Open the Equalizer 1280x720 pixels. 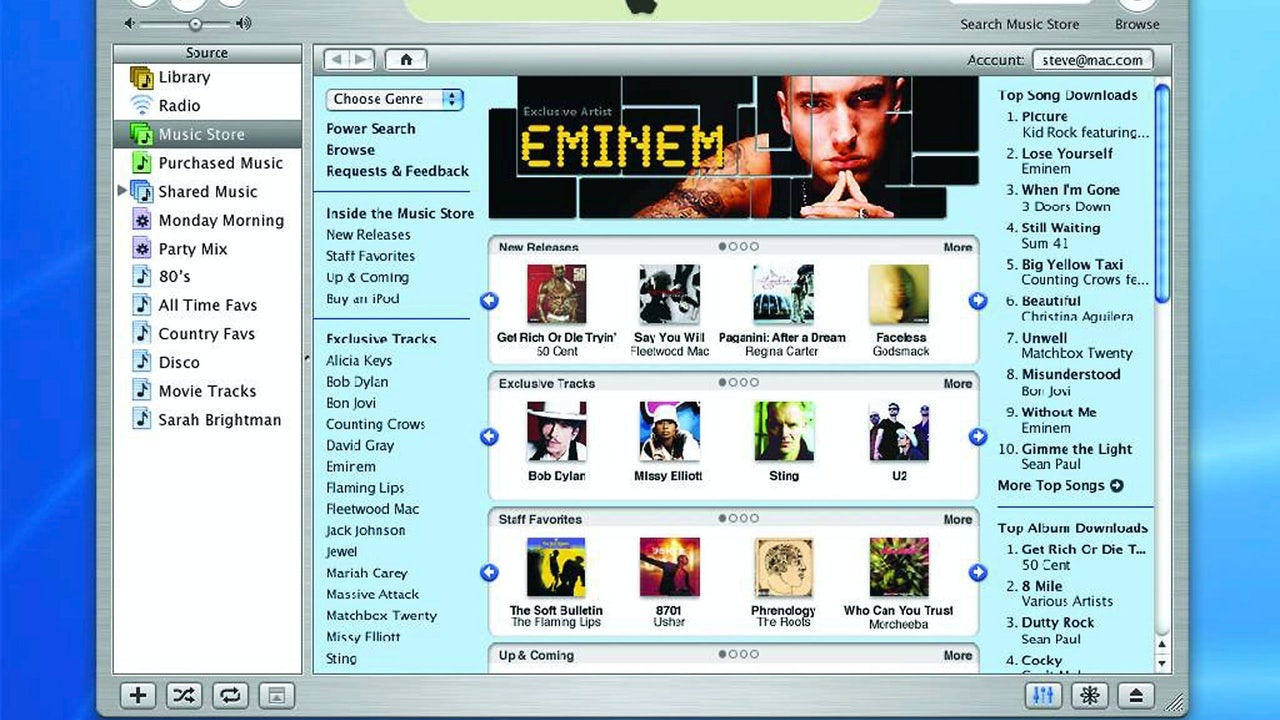coord(1044,694)
